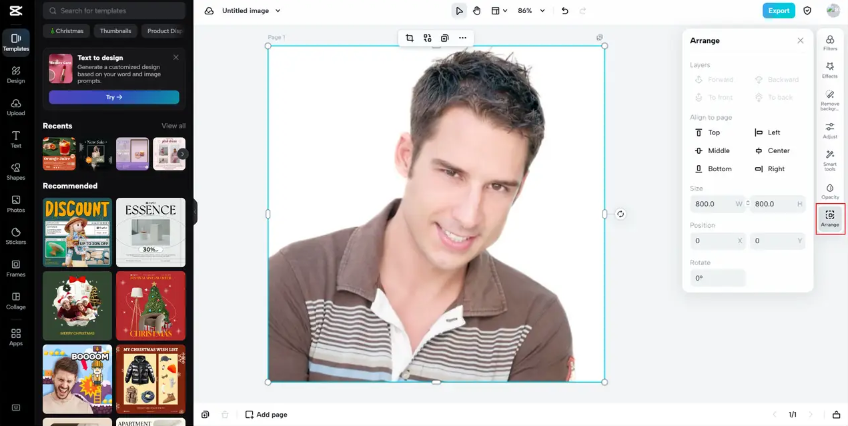
Task: Click the undo arrow
Action: pyautogui.click(x=565, y=11)
